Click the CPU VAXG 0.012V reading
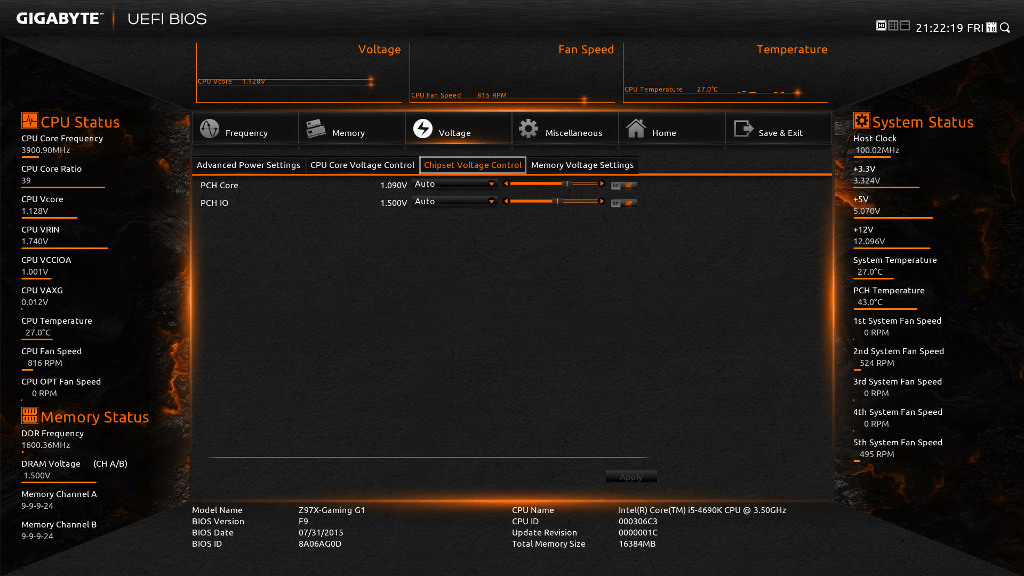 [x=35, y=302]
